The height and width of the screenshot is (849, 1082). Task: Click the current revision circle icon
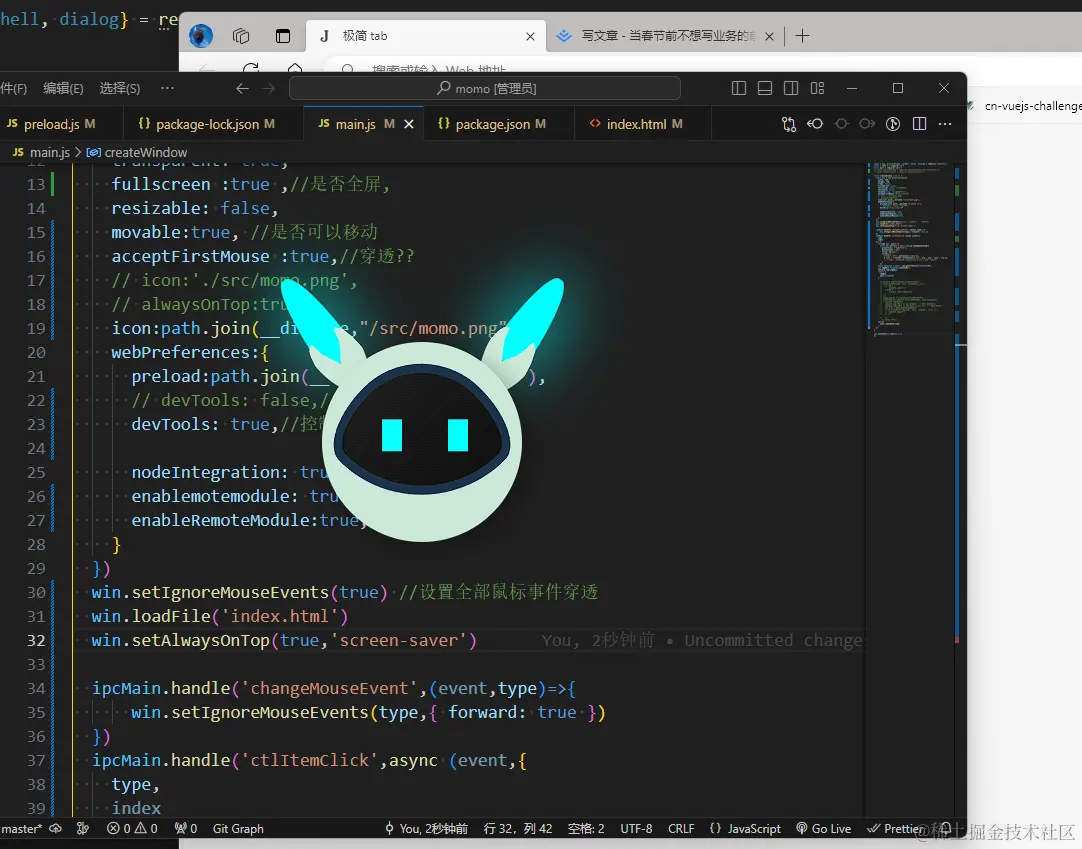coord(841,124)
